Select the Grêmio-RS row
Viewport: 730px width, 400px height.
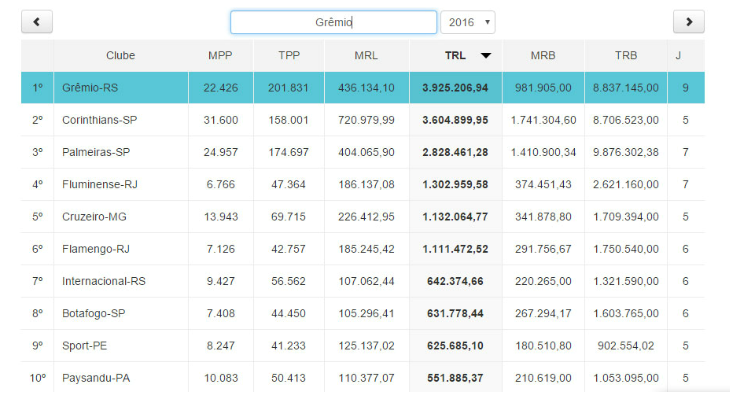(89, 88)
